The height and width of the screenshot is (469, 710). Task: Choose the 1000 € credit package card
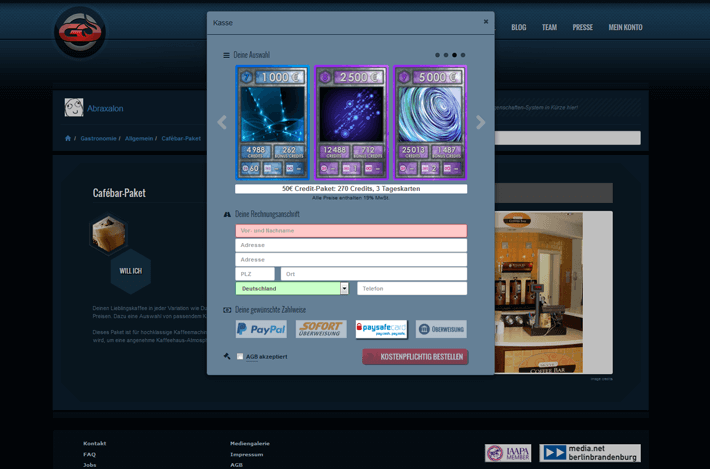point(272,122)
